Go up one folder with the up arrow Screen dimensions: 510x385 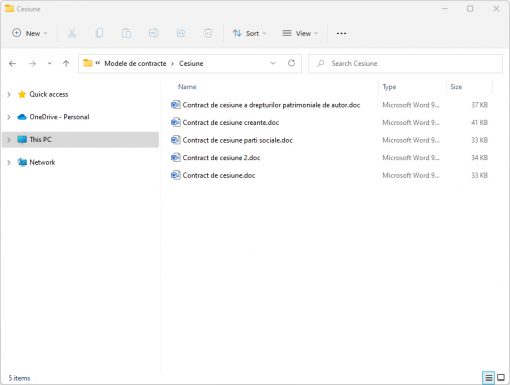66,63
